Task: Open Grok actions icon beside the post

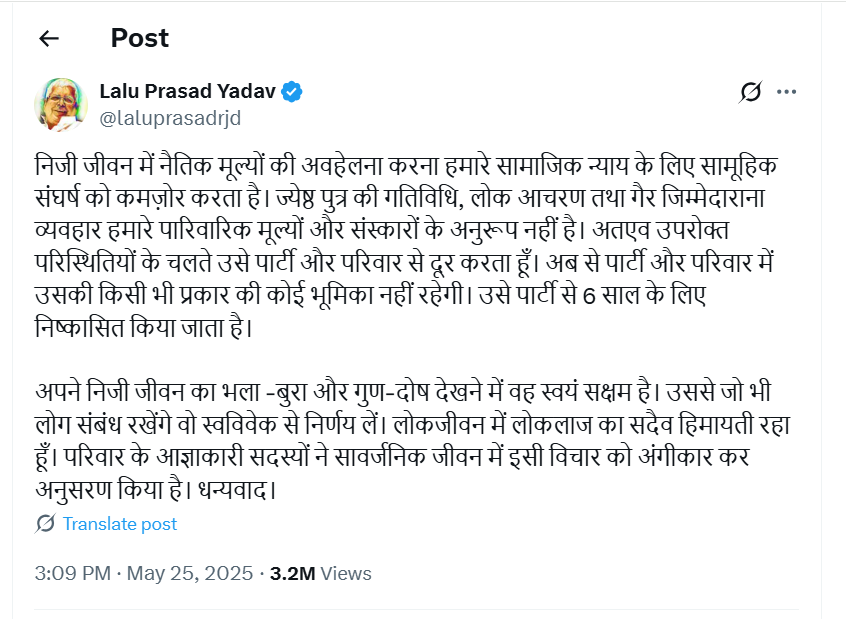Action: coord(750,92)
